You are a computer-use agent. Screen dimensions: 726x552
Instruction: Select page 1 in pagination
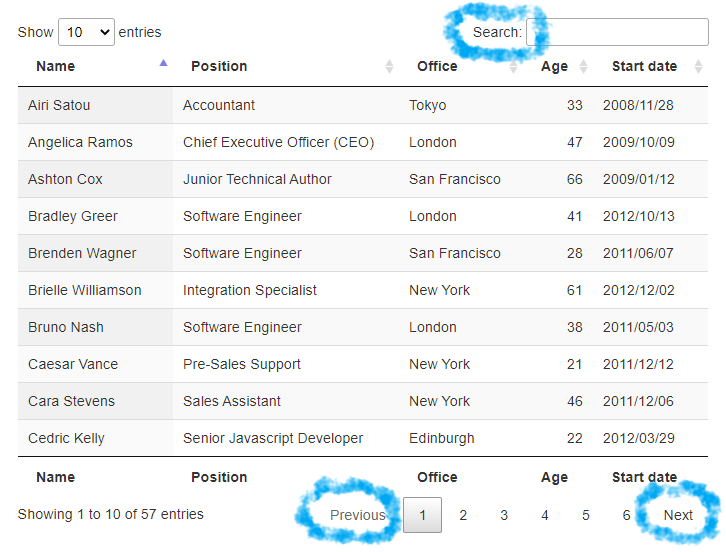(x=423, y=515)
